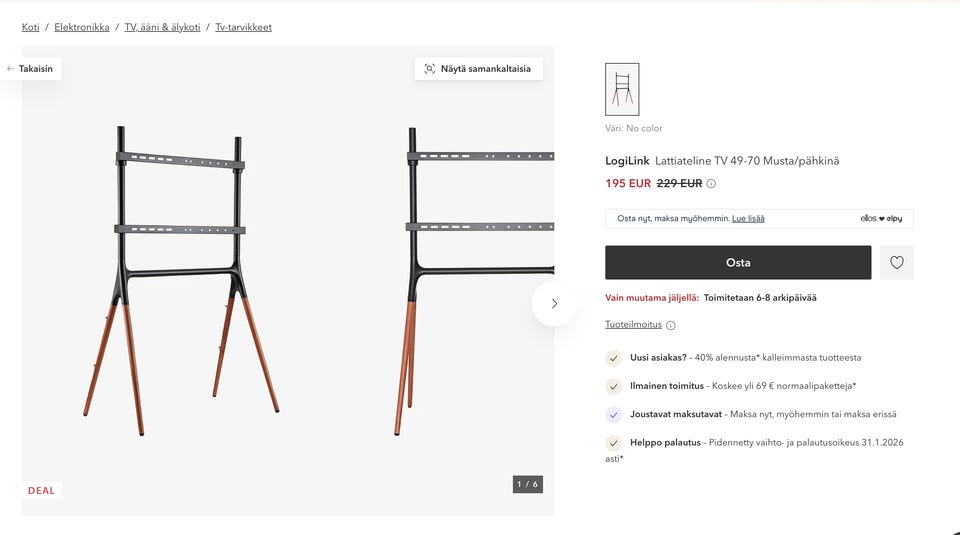Viewport: 960px width, 535px height.
Task: Select the No color variant swatch
Action: (x=622, y=90)
